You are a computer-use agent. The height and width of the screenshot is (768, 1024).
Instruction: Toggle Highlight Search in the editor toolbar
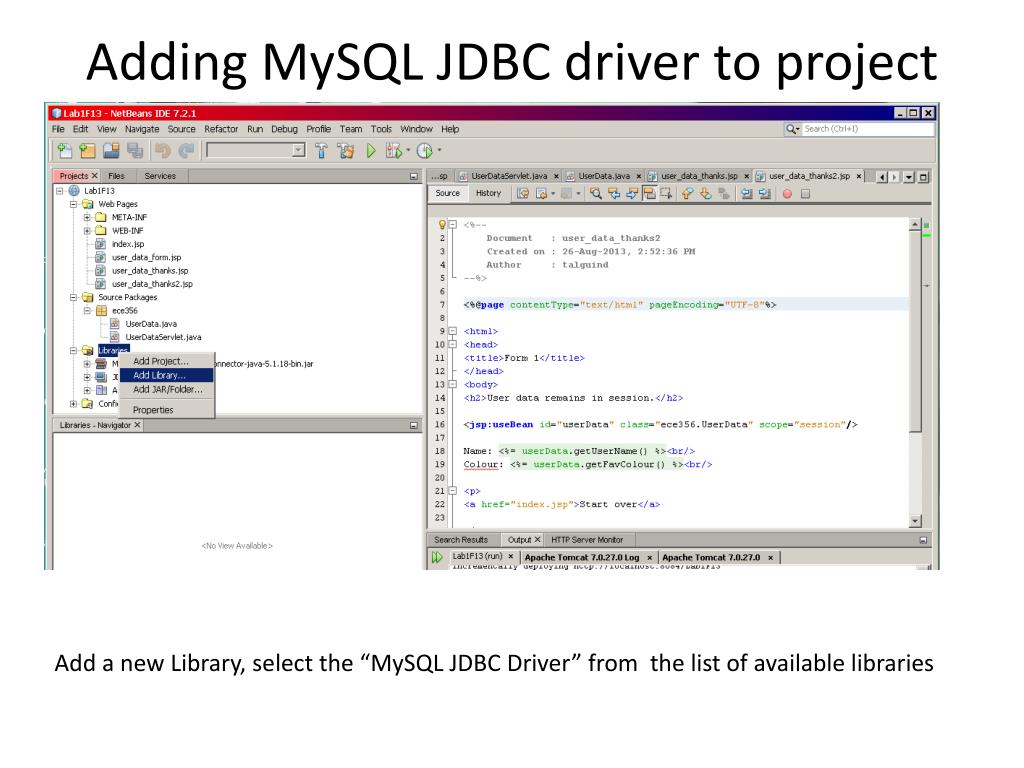point(649,193)
